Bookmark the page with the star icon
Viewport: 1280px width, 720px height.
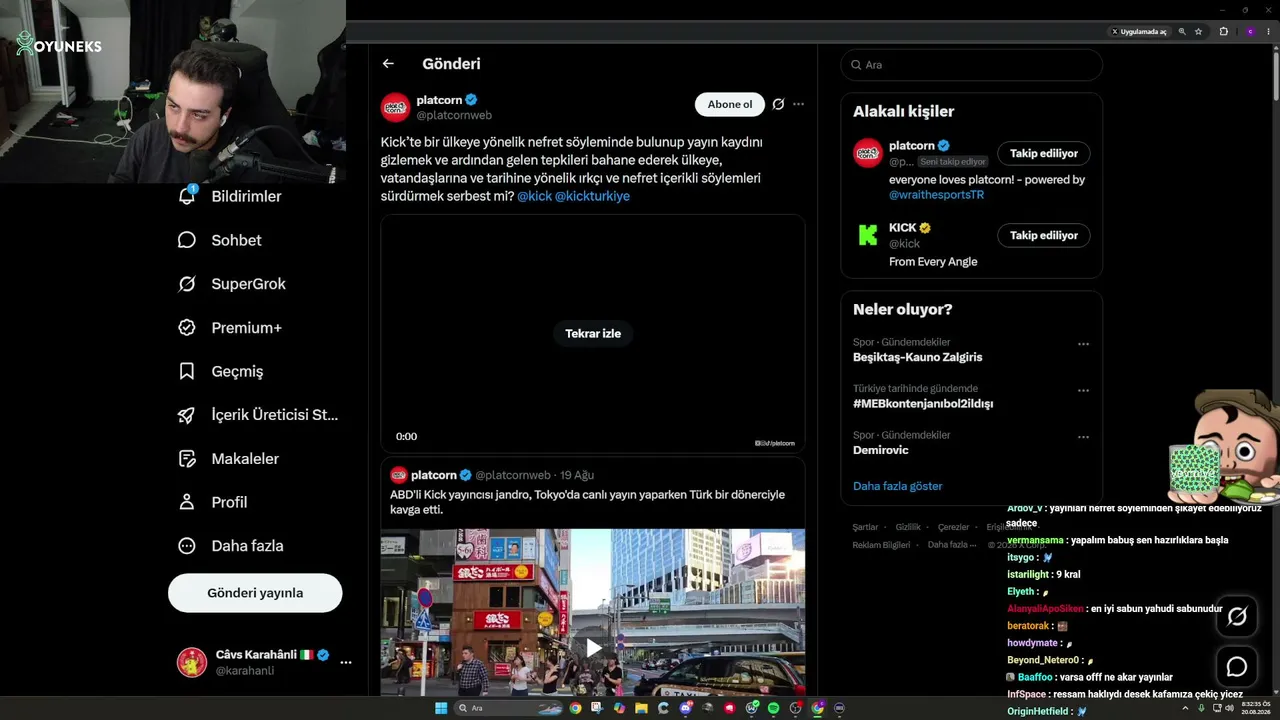pos(1198,32)
